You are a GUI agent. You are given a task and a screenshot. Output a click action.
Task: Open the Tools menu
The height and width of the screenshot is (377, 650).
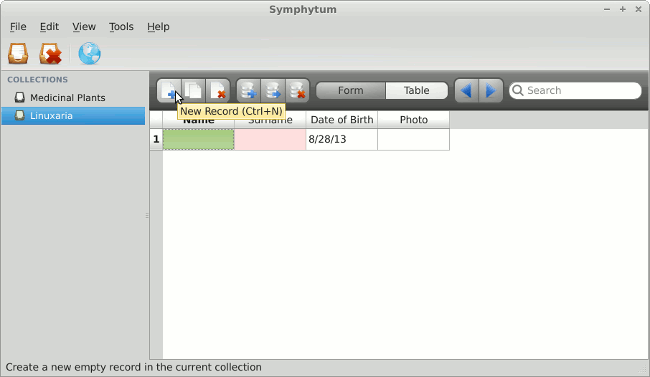(x=121, y=27)
